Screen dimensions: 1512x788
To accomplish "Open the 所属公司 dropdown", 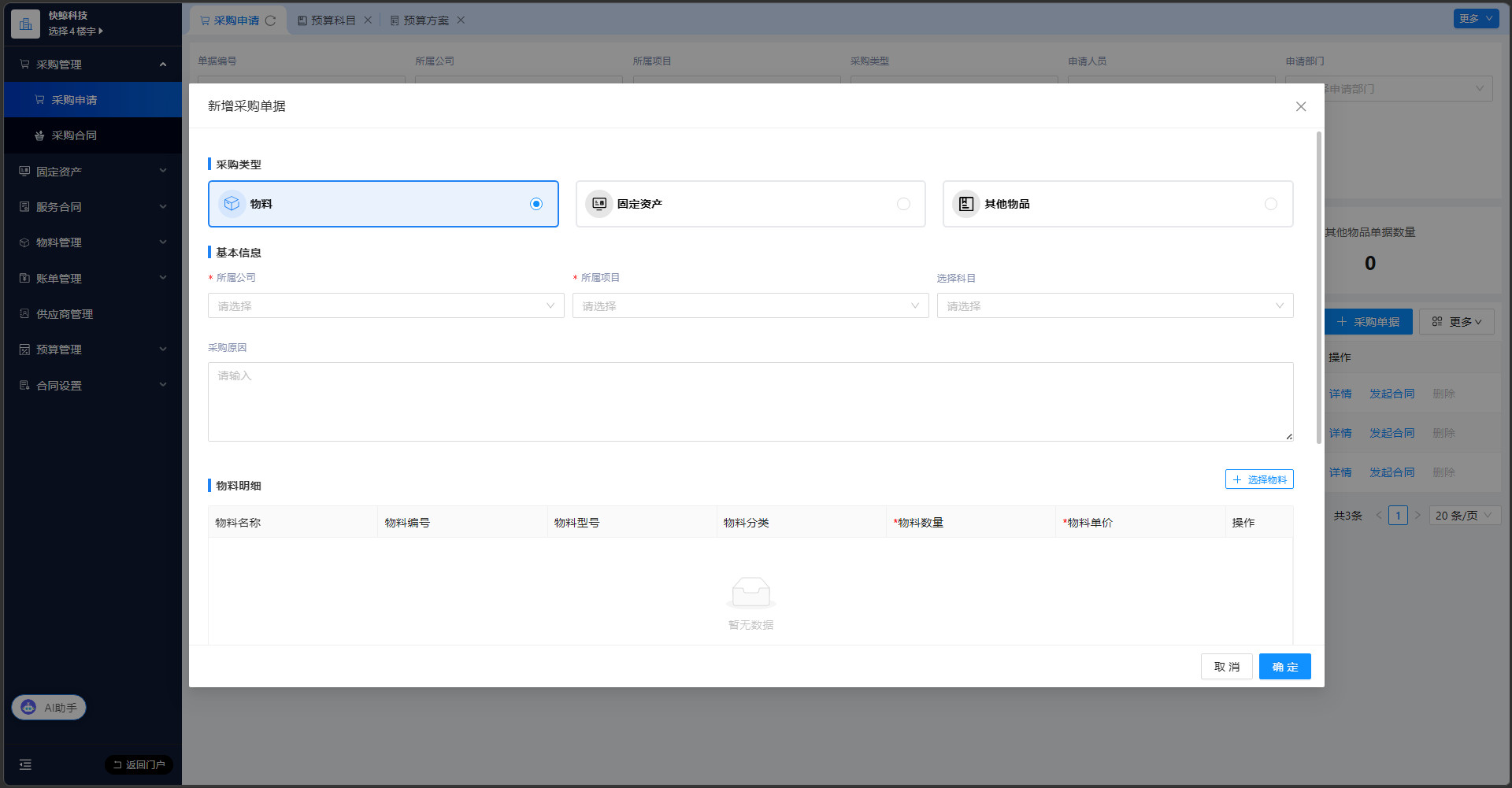I will (x=385, y=305).
